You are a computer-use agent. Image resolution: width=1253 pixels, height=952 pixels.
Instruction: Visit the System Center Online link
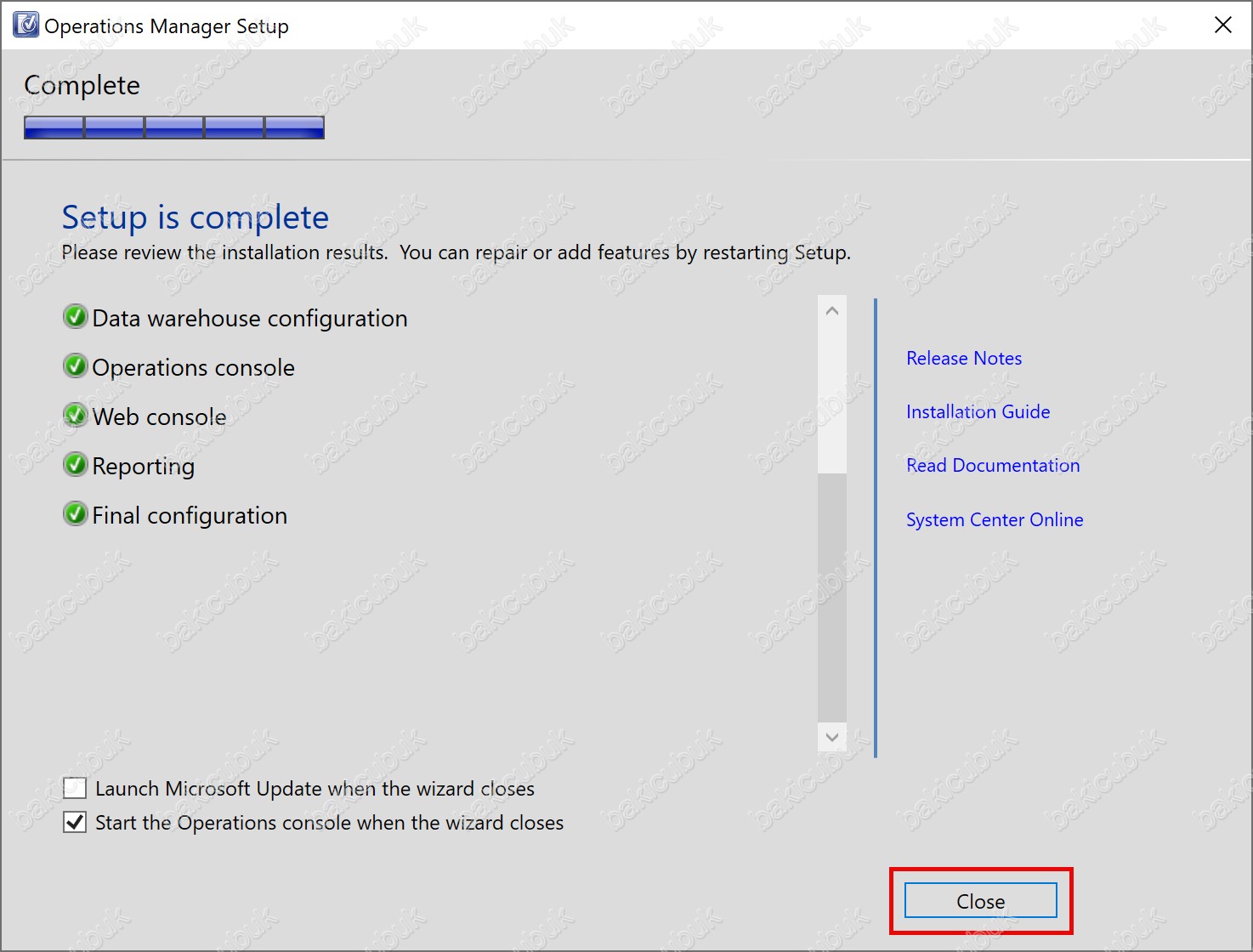click(x=995, y=519)
